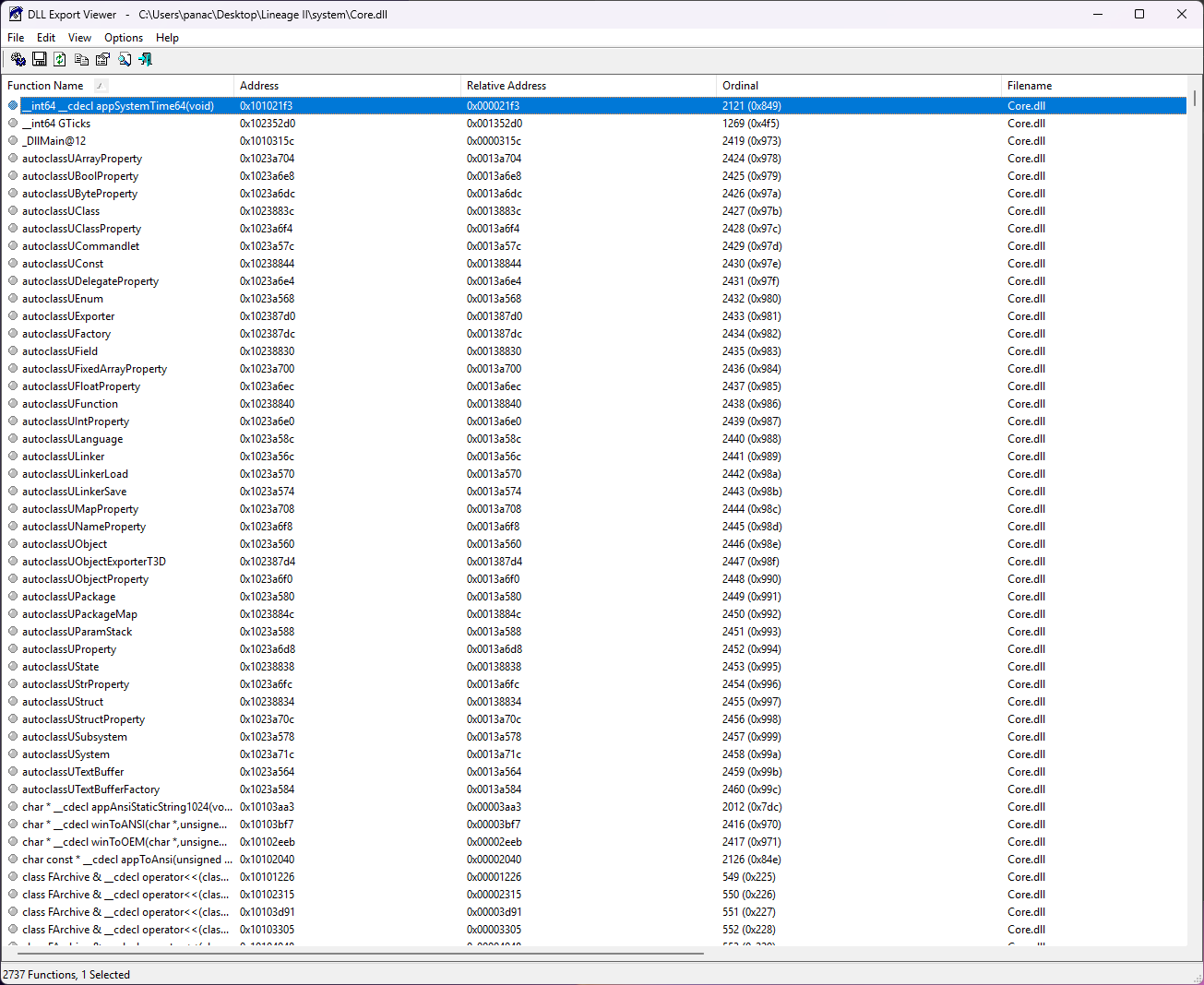1204x985 pixels.
Task: Select the autoclassUObject function row
Action: [65, 544]
